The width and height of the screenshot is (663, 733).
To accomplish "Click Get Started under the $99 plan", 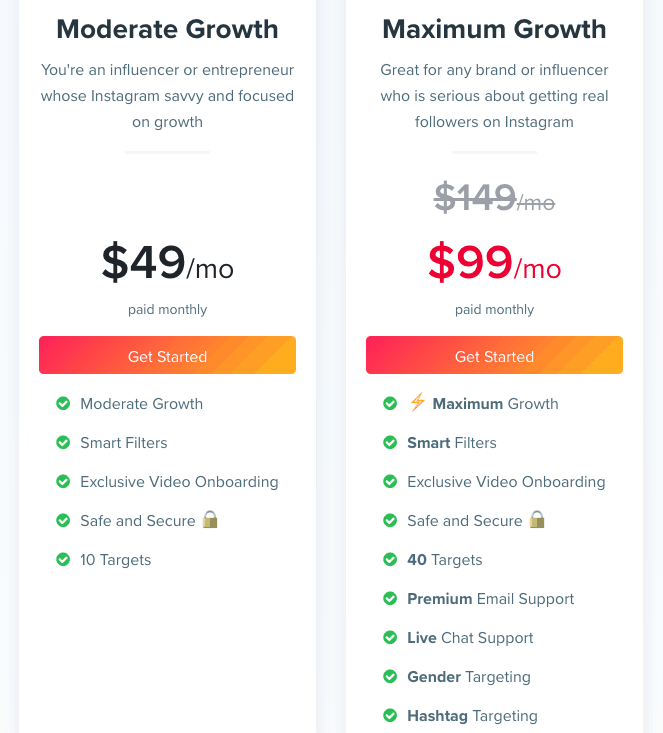I will [x=494, y=355].
